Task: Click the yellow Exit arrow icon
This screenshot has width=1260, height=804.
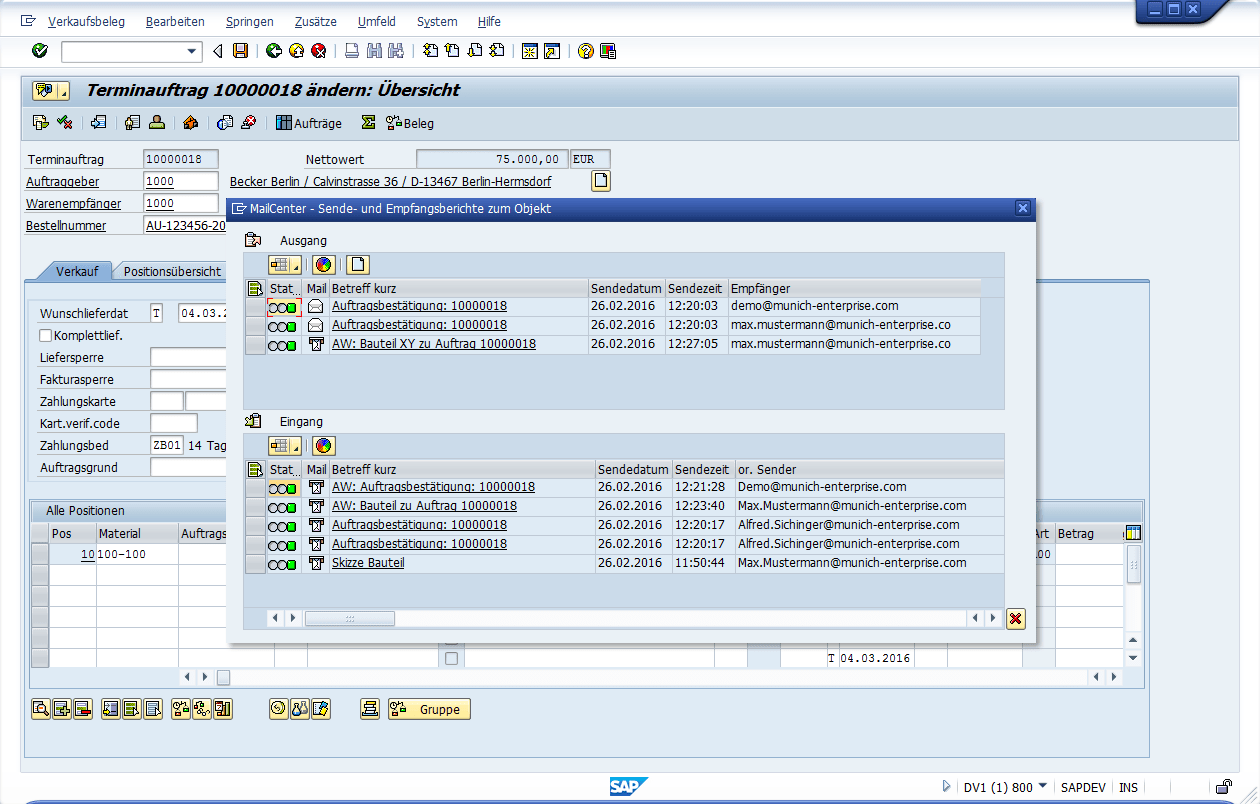Action: pos(296,51)
